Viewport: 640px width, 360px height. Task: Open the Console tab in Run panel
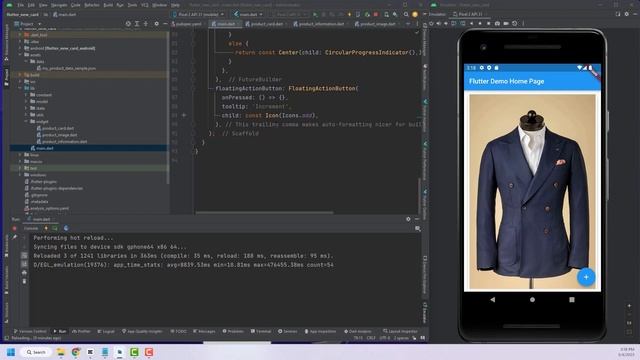[31, 228]
